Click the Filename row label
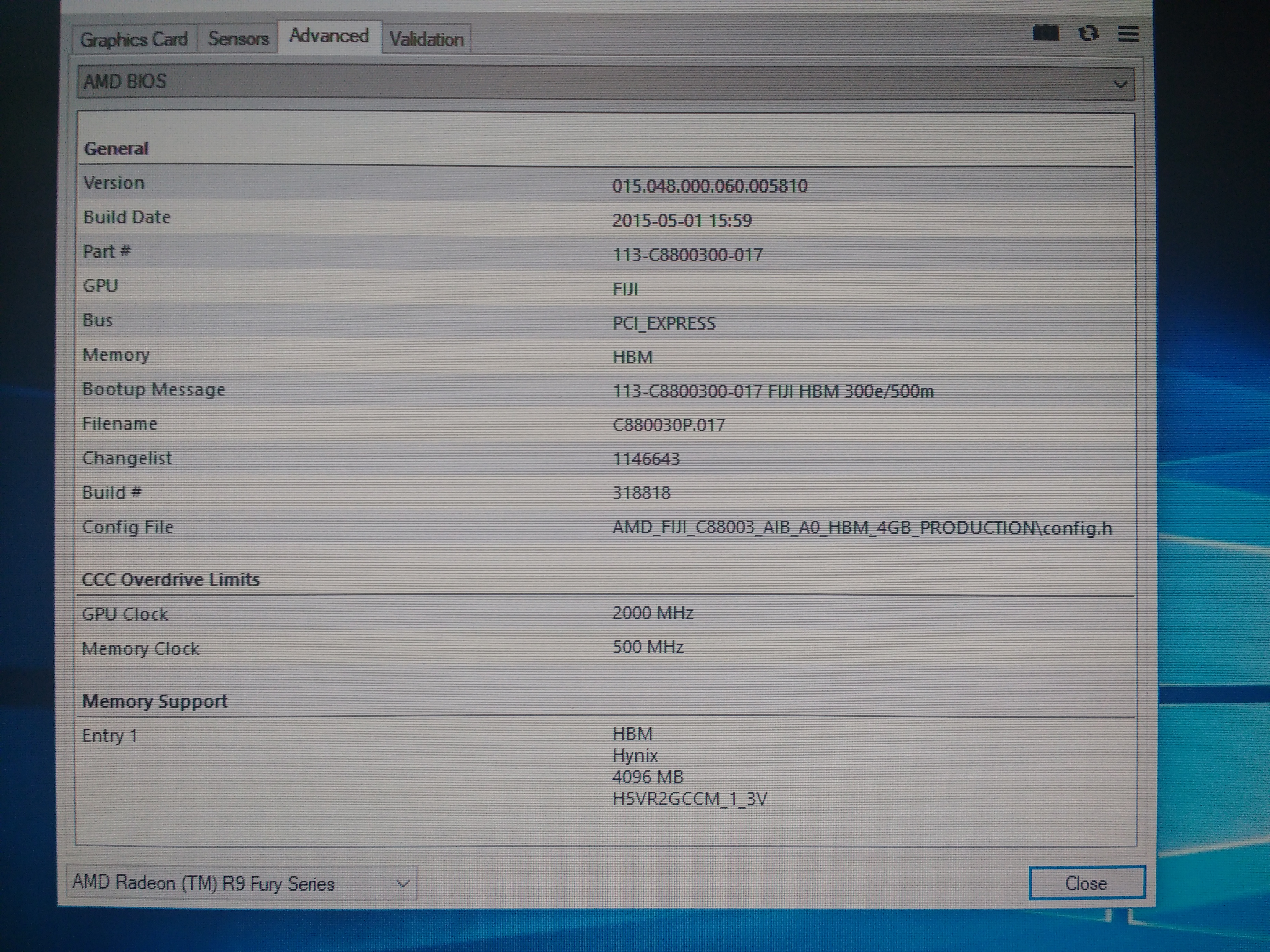The width and height of the screenshot is (1270, 952). point(119,424)
